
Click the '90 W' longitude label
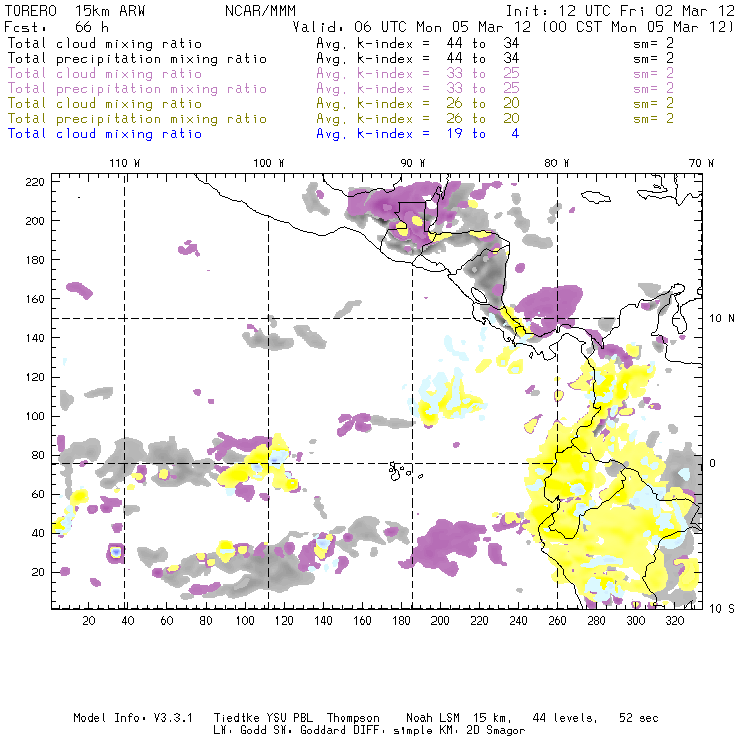point(413,163)
